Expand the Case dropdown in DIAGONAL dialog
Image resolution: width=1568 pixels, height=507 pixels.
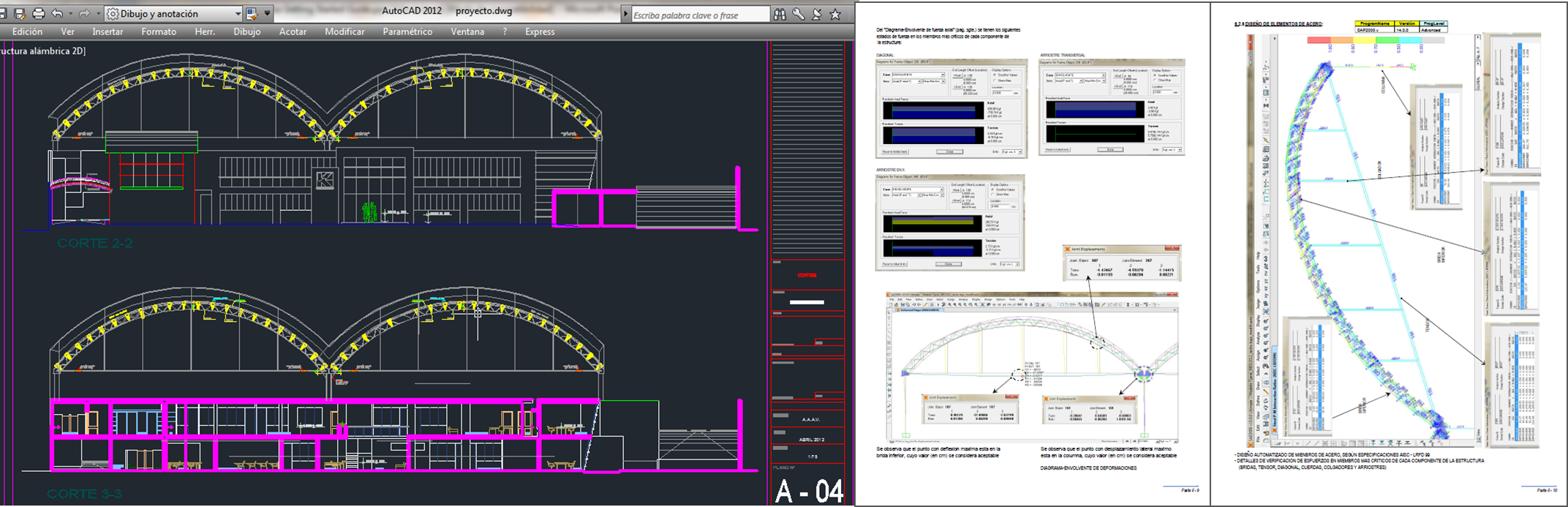pos(943,75)
